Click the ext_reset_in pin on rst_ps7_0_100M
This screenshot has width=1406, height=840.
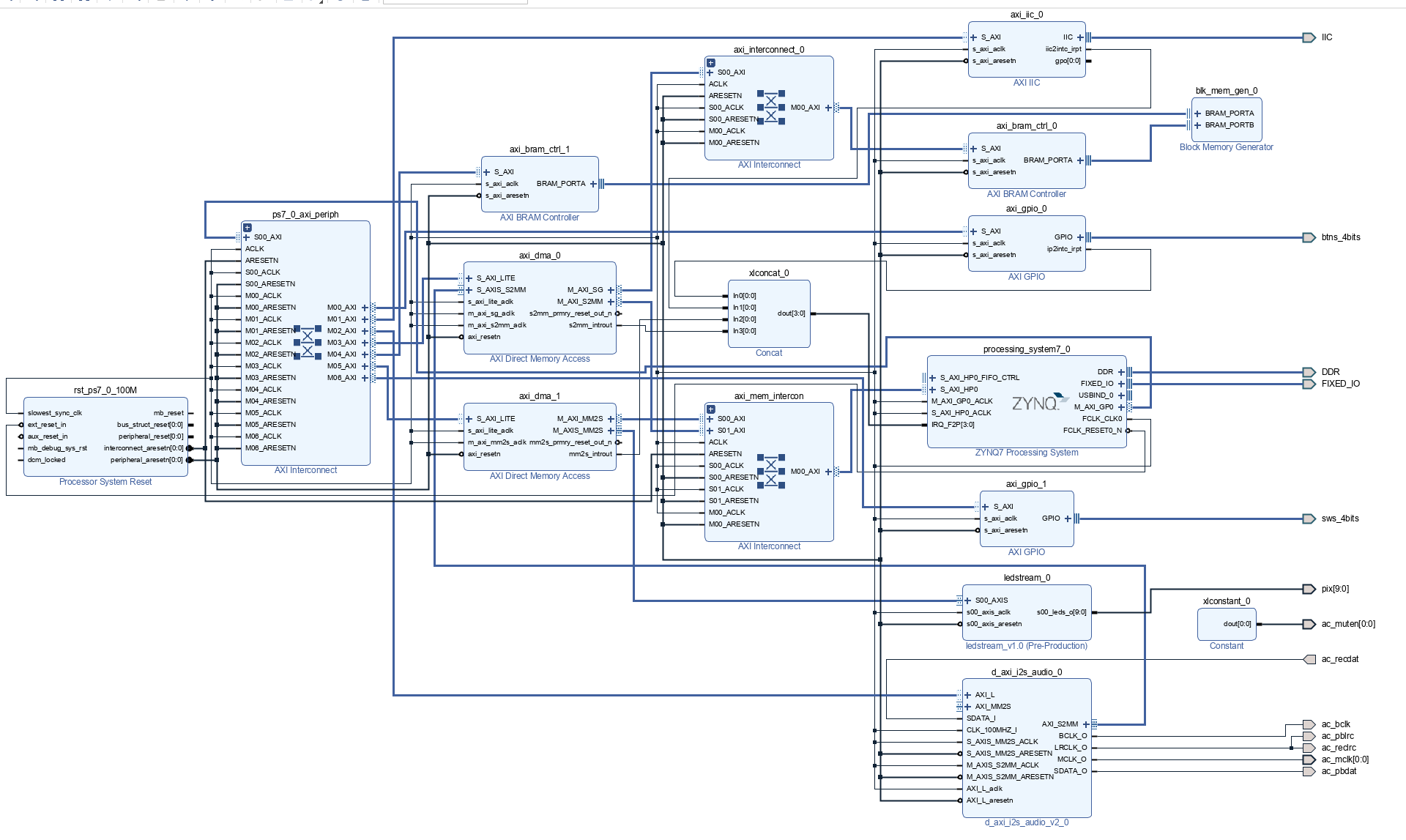click(x=47, y=425)
